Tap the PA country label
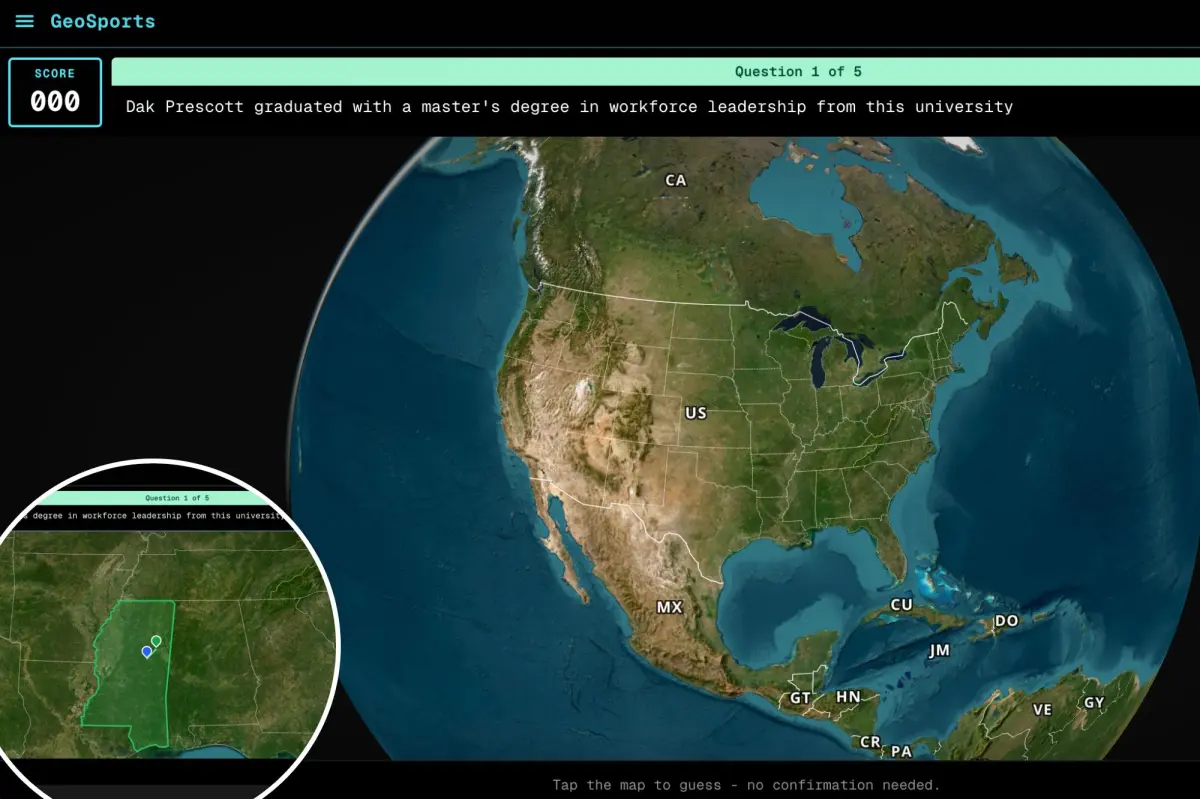This screenshot has width=1200, height=799. 901,751
